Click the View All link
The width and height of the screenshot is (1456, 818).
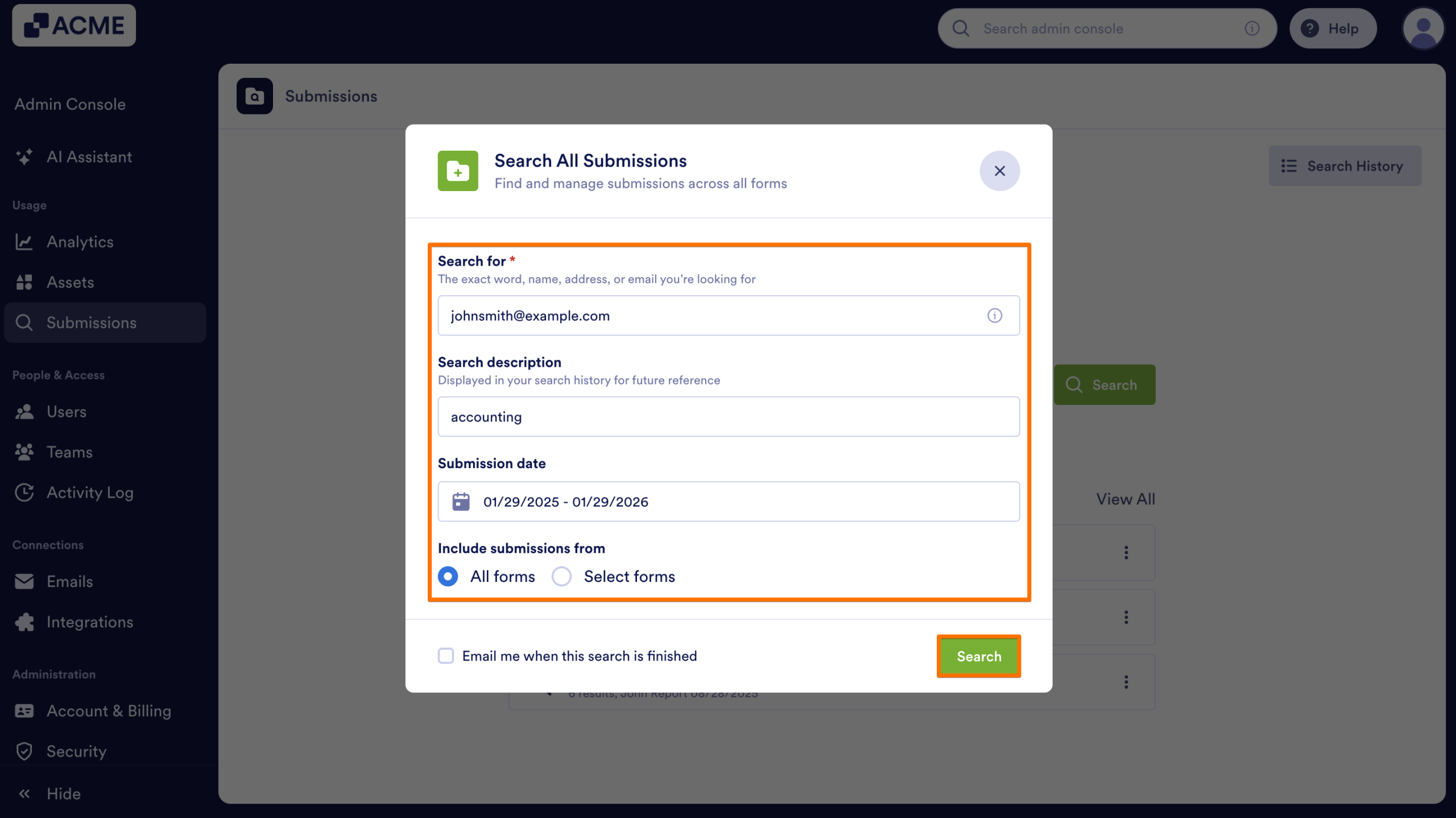[x=1124, y=499]
